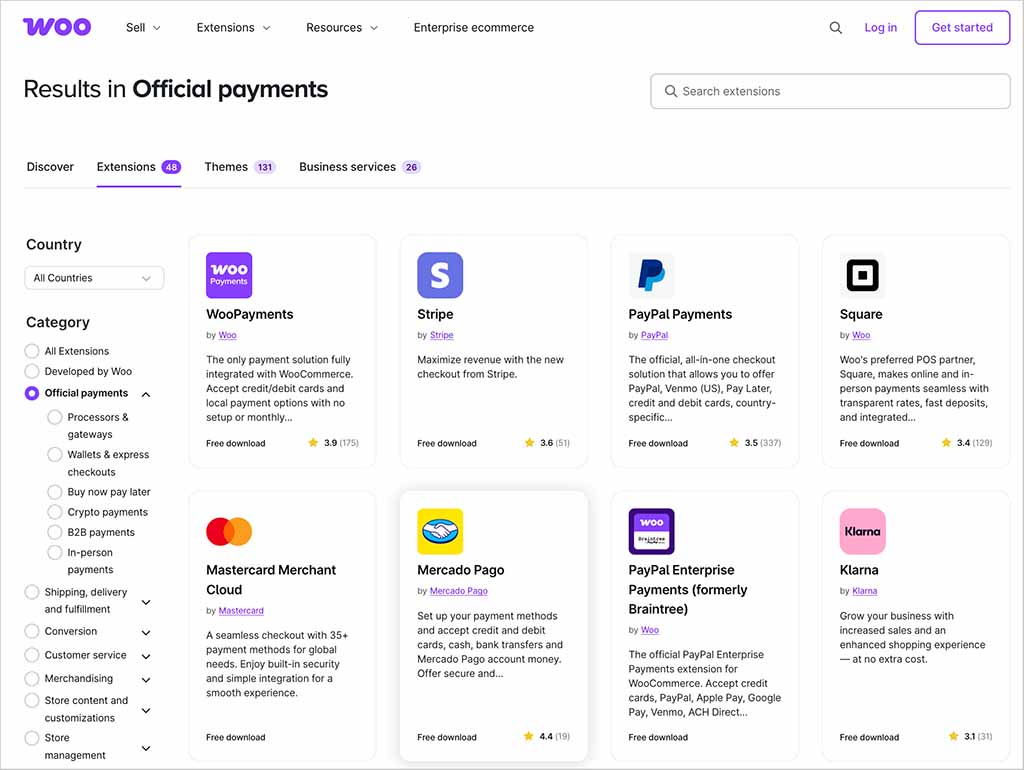Switch to the Extensions 48 tab
Viewport: 1024px width, 770px height.
pyautogui.click(x=138, y=167)
